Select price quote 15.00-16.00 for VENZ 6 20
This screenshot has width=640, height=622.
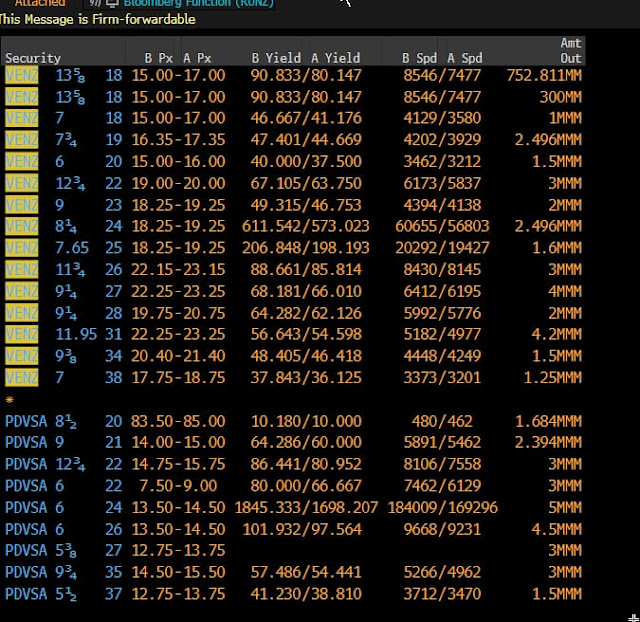[x=178, y=161]
